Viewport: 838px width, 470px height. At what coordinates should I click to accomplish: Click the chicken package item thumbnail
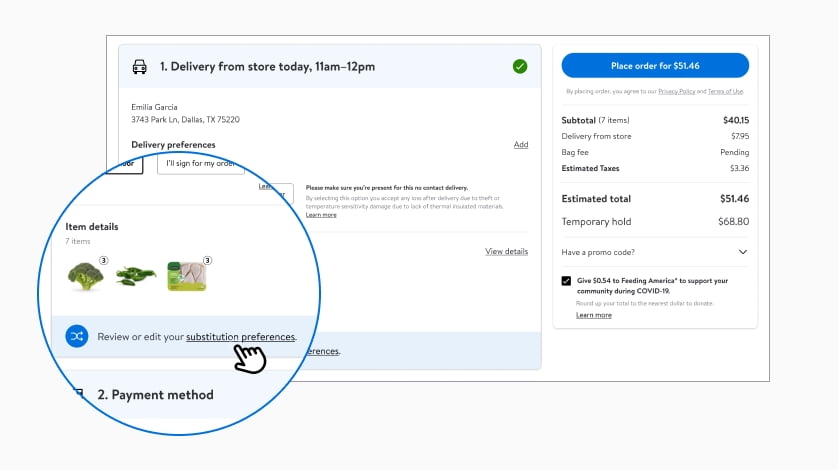pyautogui.click(x=187, y=276)
